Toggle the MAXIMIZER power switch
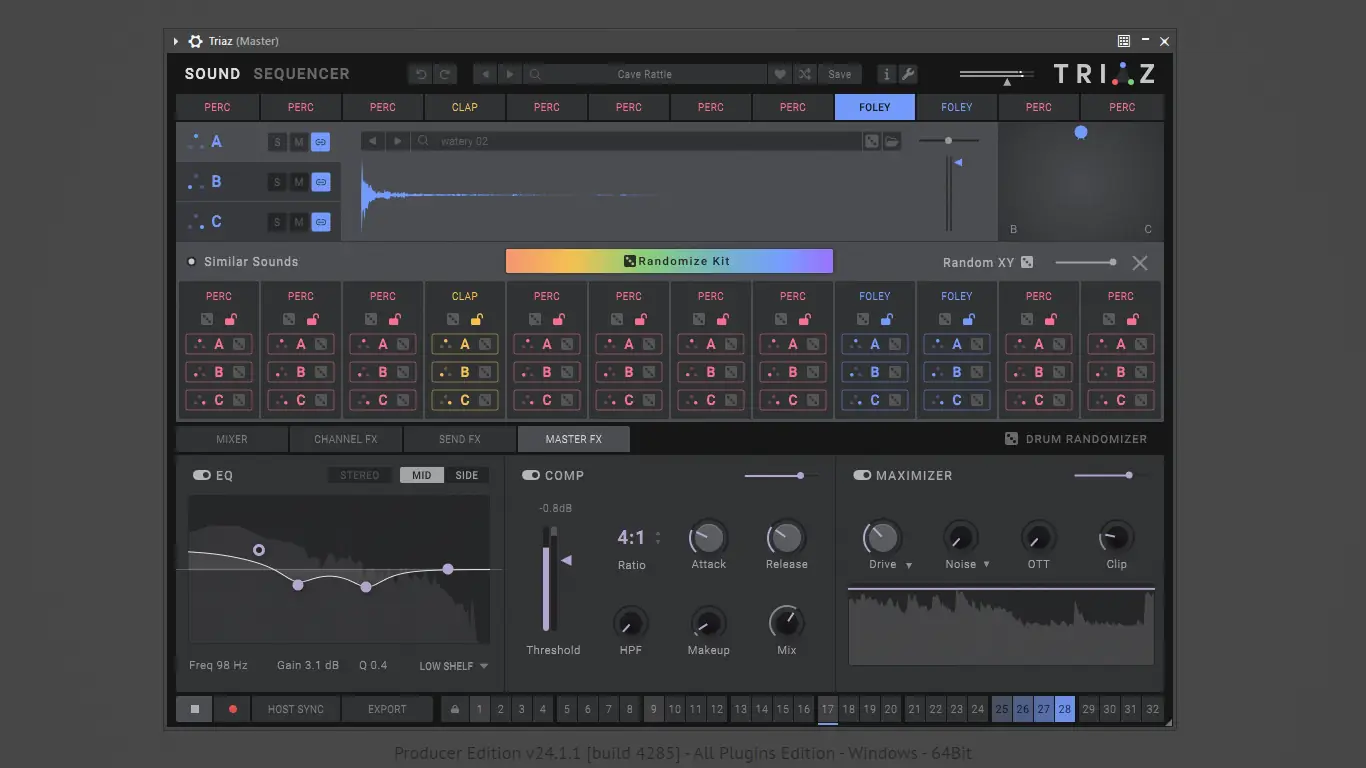 click(862, 475)
